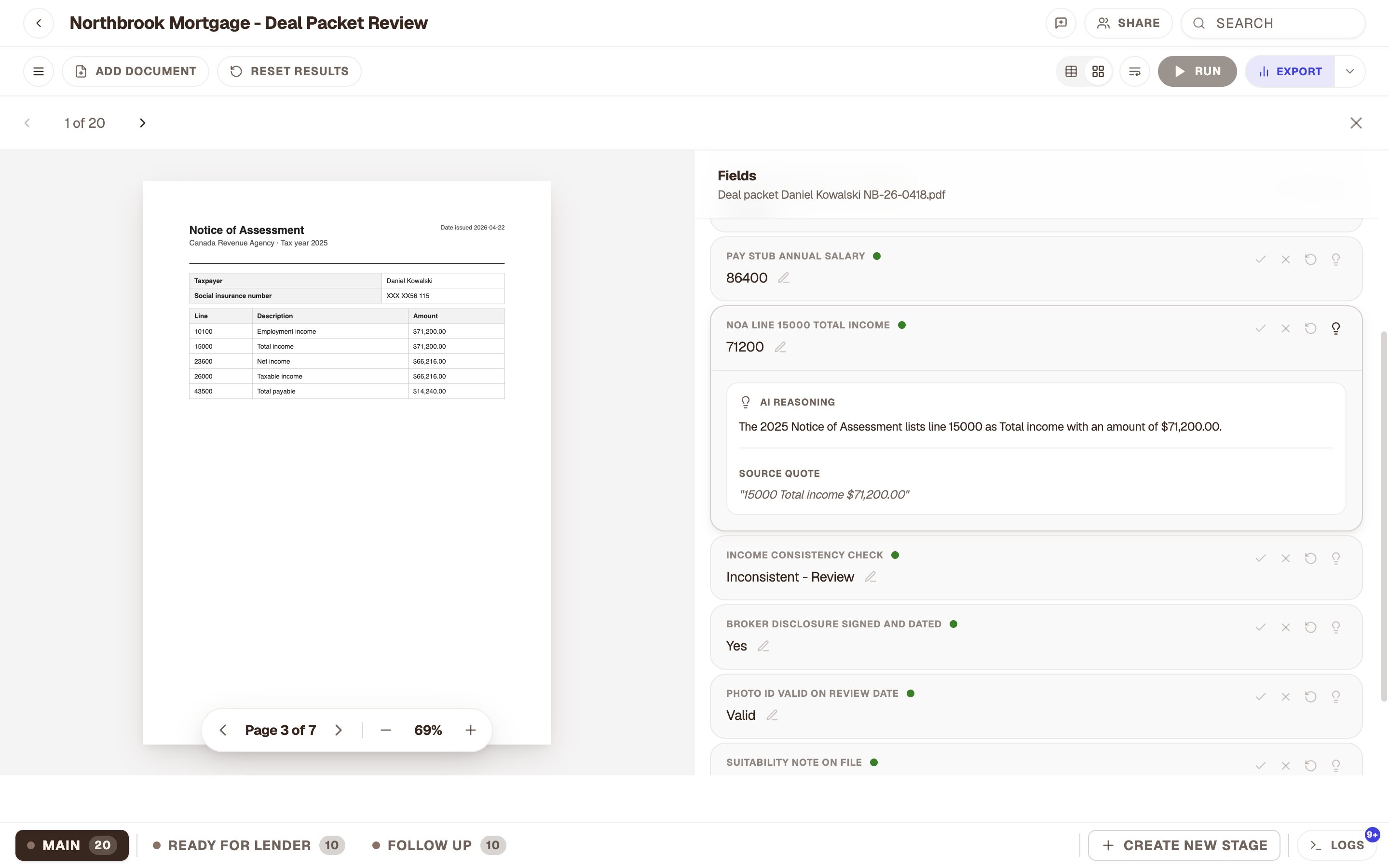
Task: Select the Ready for Lender stage tab
Action: pyautogui.click(x=248, y=845)
